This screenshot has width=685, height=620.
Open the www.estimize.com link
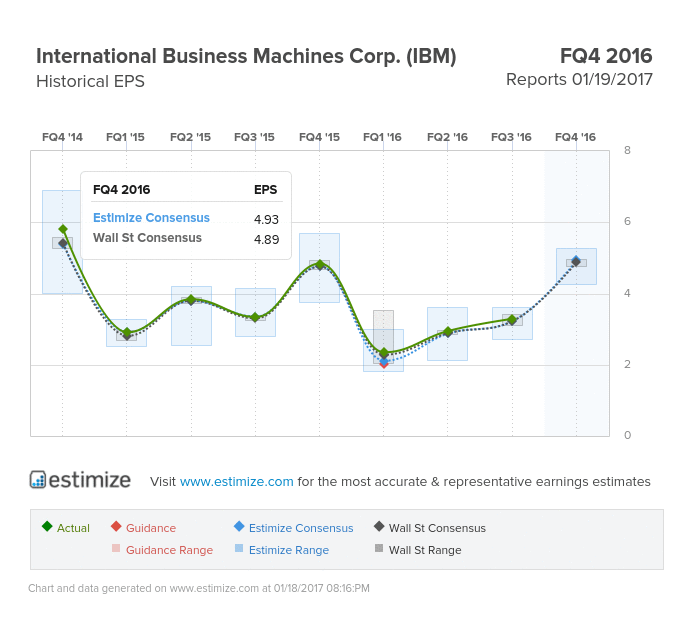point(236,481)
